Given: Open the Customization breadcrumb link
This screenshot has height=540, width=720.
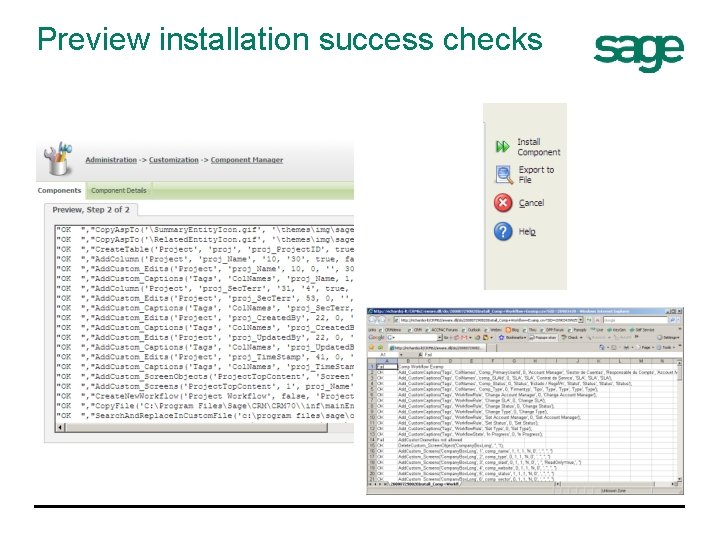Looking at the screenshot, I should [174, 160].
